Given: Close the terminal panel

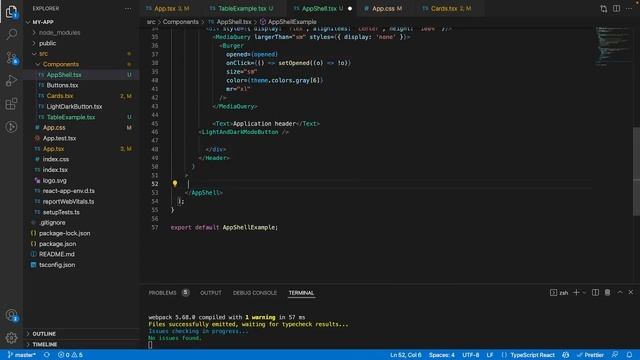Looking at the screenshot, I should click(631, 293).
